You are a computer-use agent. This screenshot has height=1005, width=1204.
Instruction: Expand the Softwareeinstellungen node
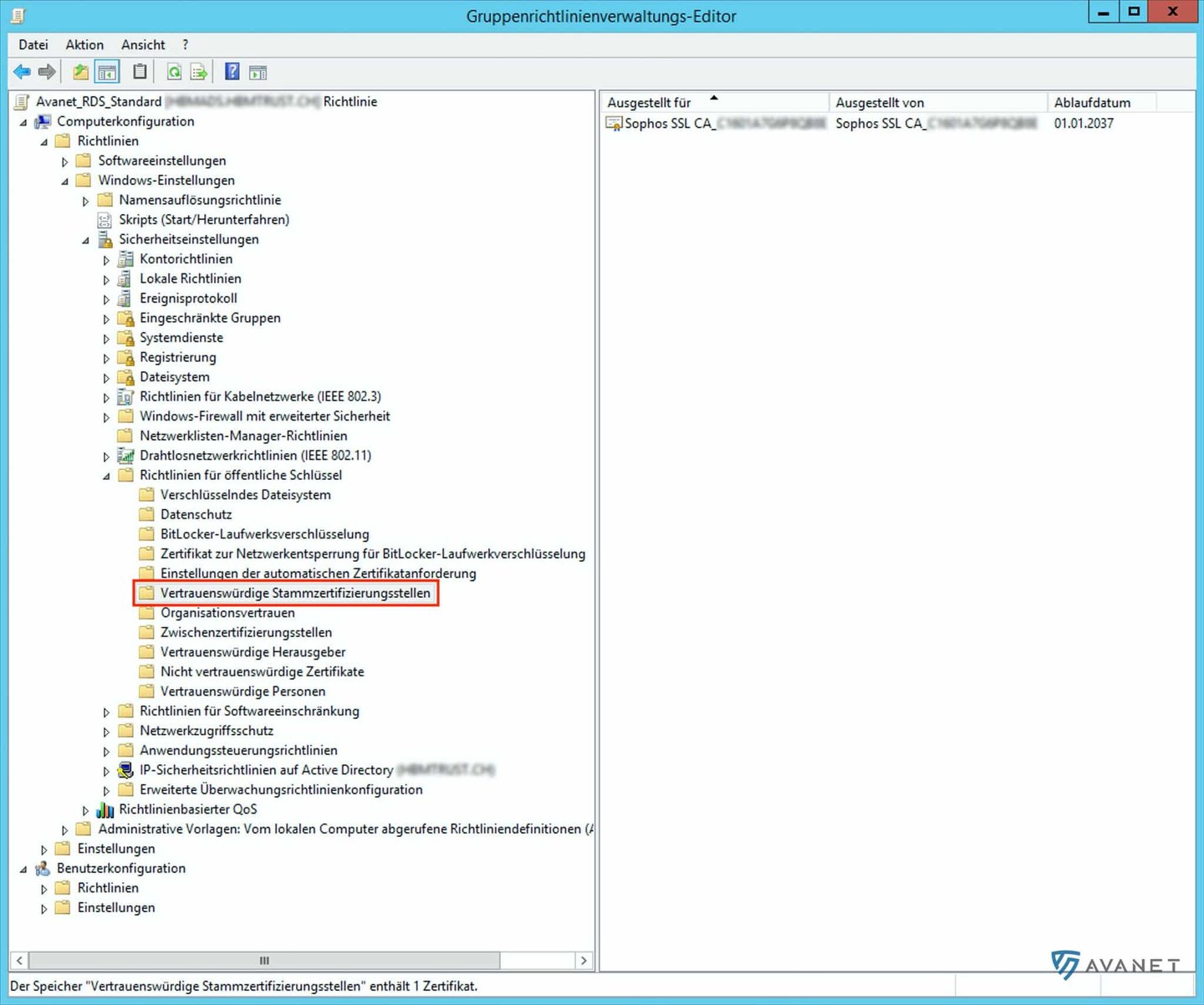64,161
